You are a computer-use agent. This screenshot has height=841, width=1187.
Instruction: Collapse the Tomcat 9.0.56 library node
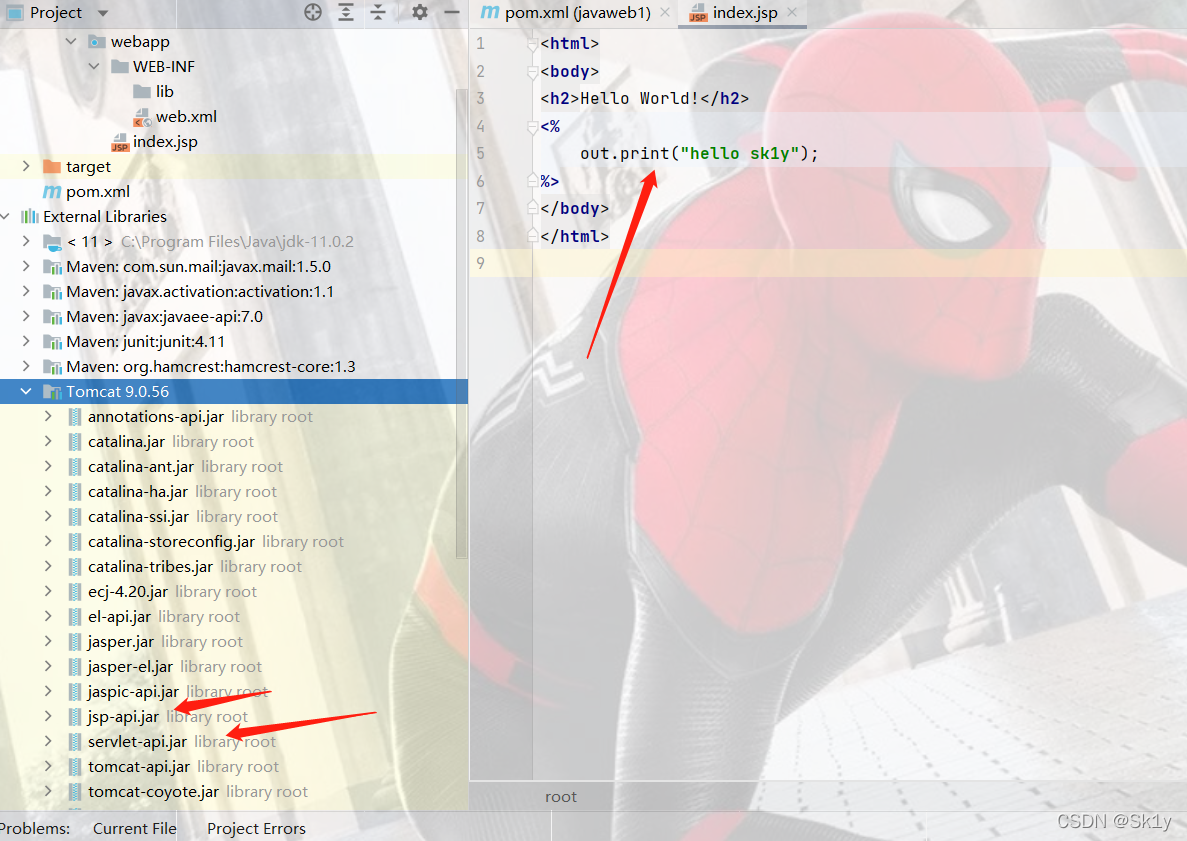26,391
